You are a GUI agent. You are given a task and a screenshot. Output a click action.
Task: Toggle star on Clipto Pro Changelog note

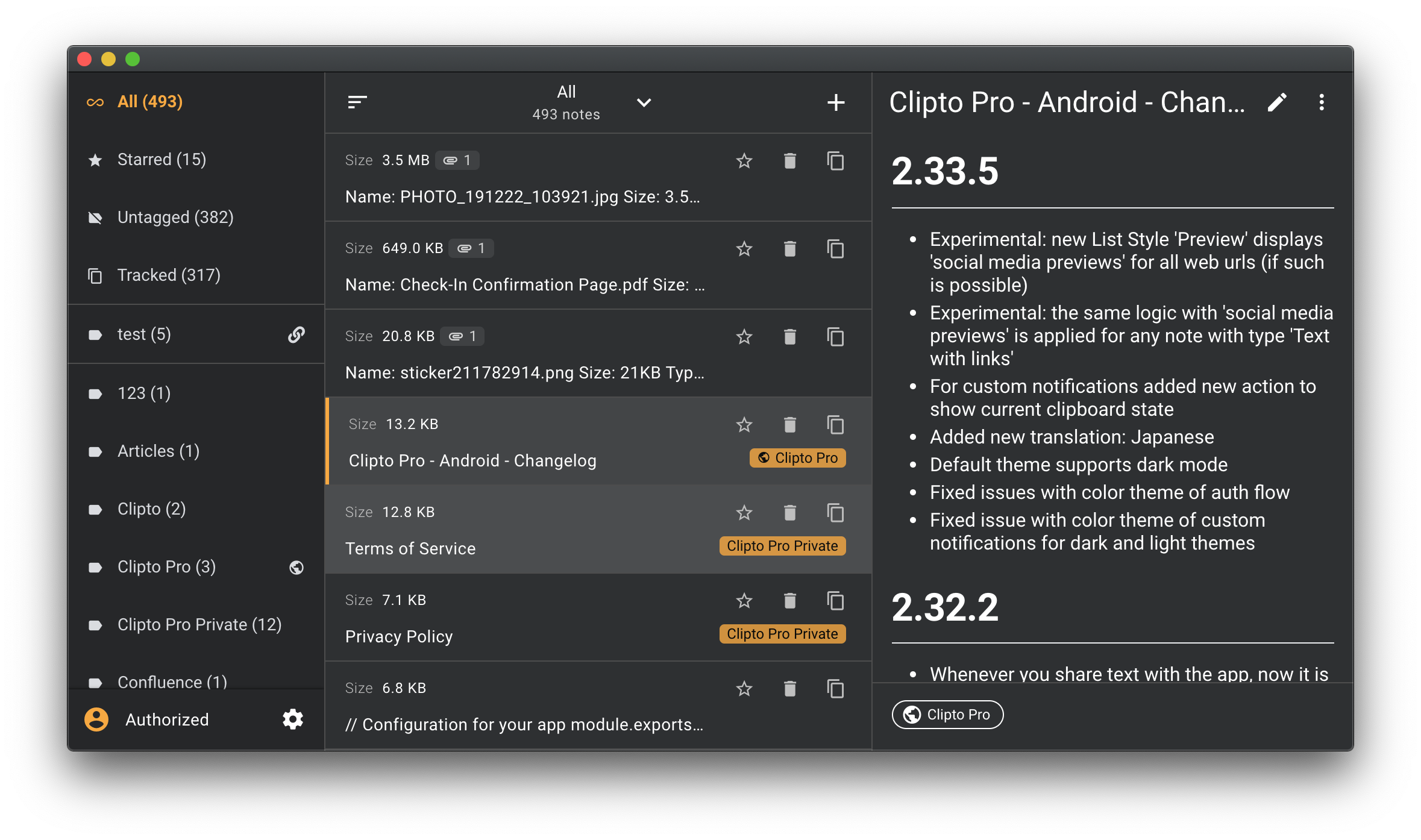click(744, 425)
